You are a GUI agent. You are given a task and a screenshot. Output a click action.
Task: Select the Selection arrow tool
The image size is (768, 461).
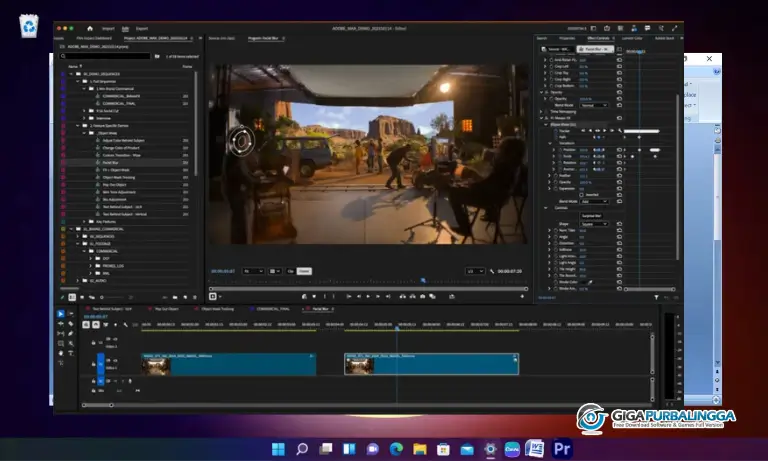point(61,314)
